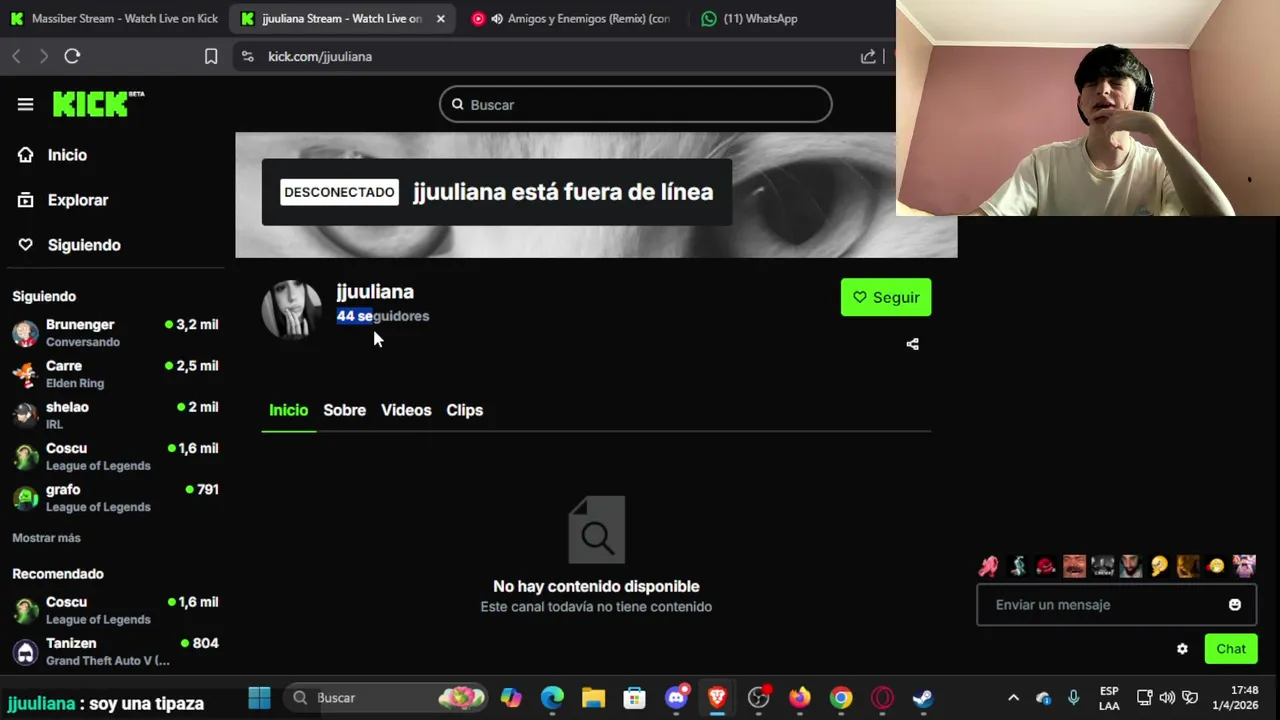
Task: Click the search magnifier icon in Kick search
Action: [x=457, y=104]
